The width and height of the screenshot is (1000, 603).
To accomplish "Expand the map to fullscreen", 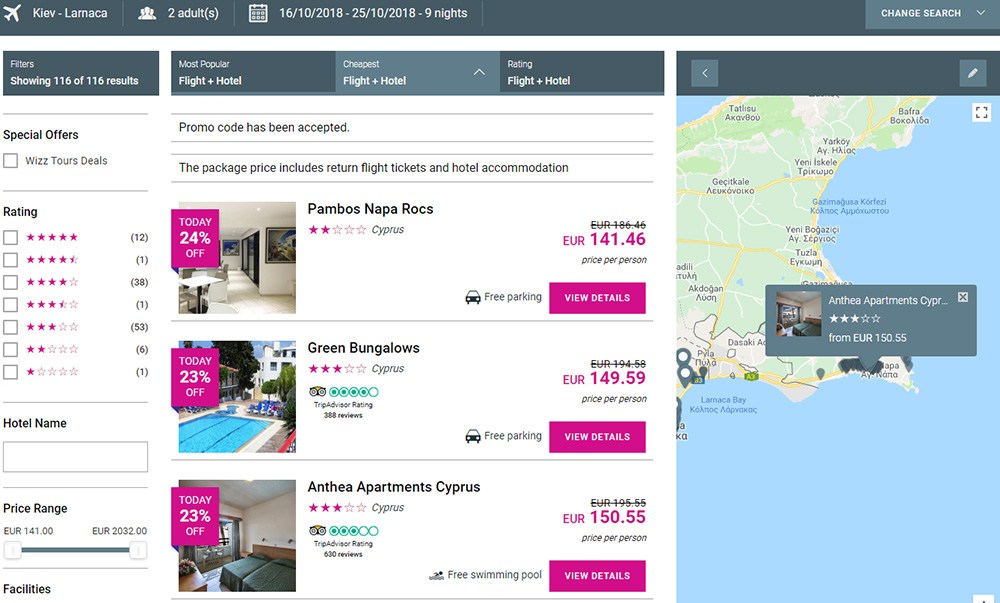I will pos(981,113).
